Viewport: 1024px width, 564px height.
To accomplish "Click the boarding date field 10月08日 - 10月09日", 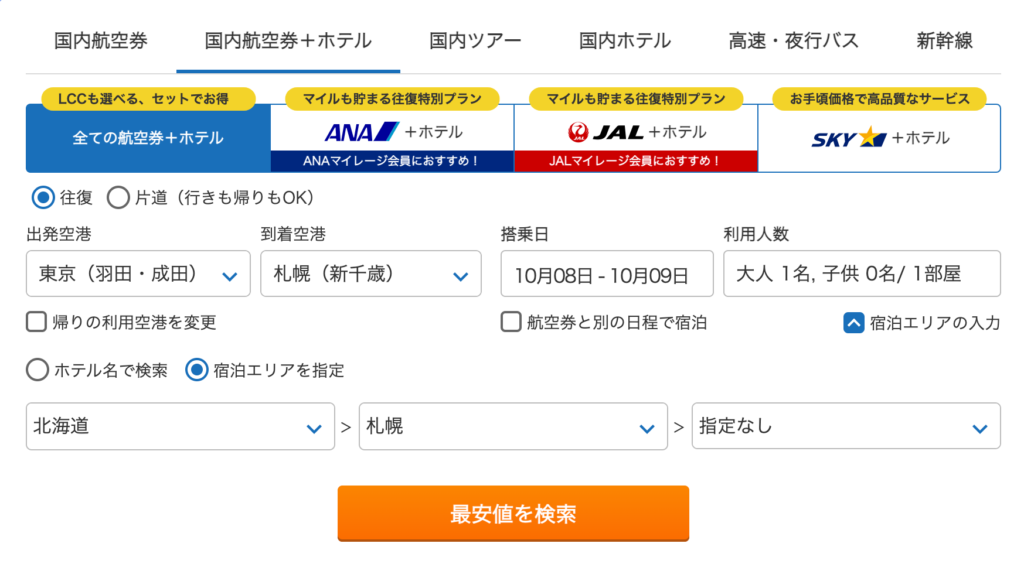I will coord(607,274).
